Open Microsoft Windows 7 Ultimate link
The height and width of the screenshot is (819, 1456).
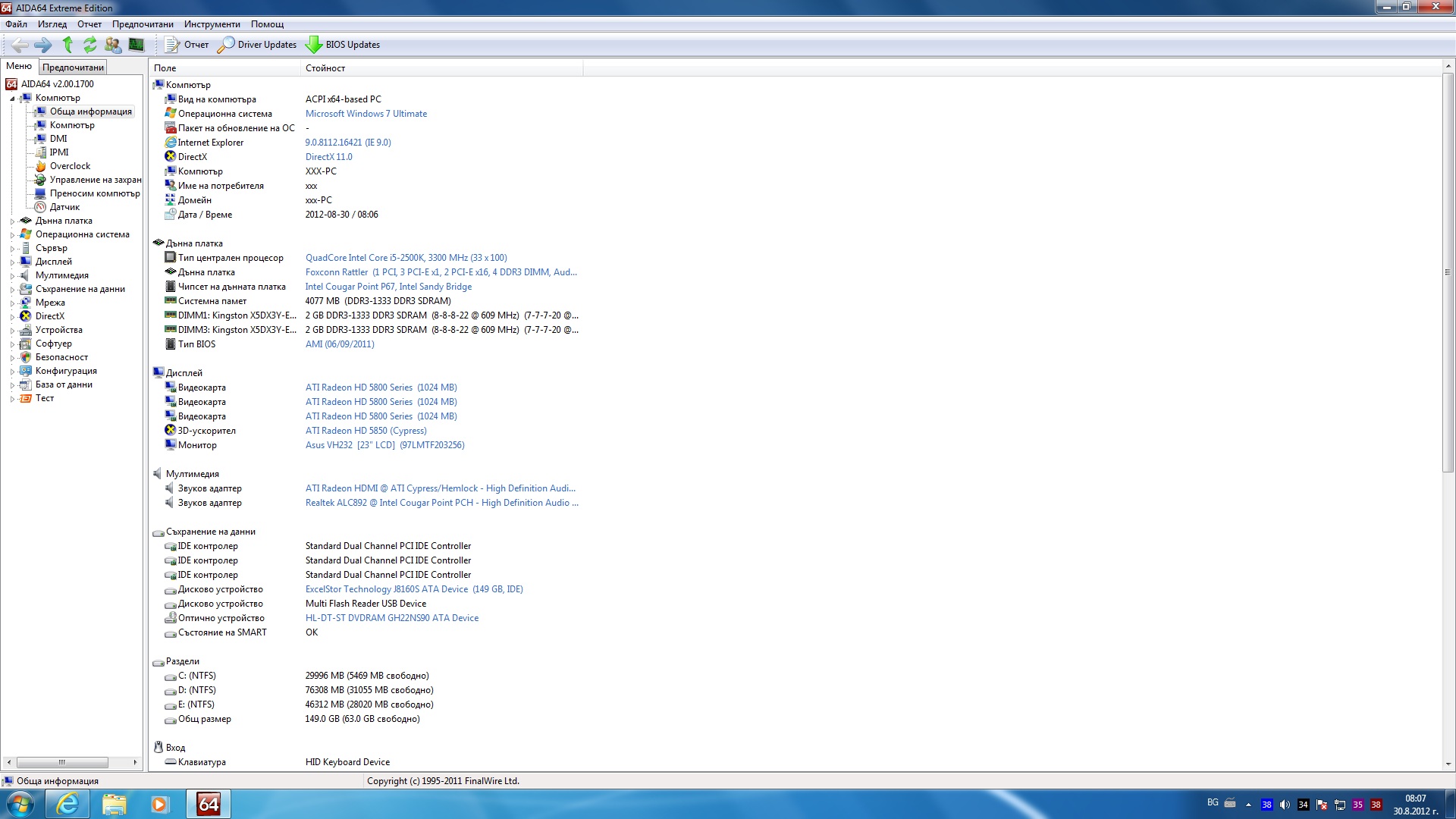tap(366, 114)
